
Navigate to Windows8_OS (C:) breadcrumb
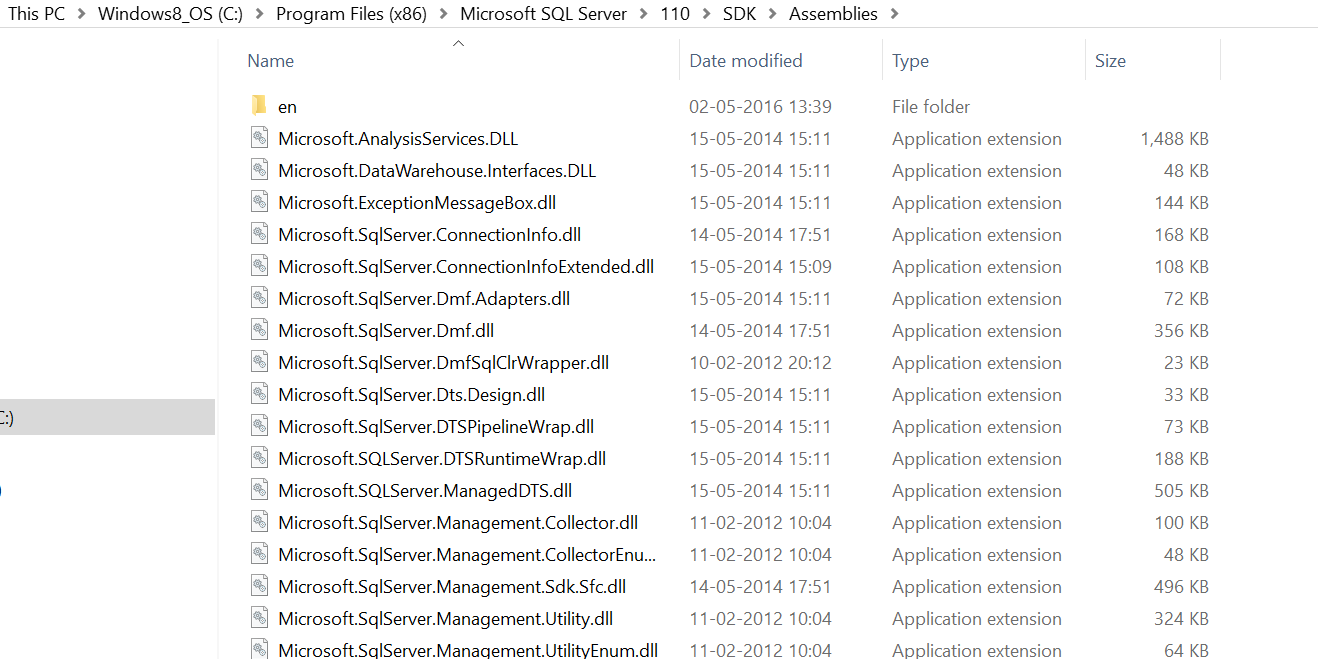(170, 14)
